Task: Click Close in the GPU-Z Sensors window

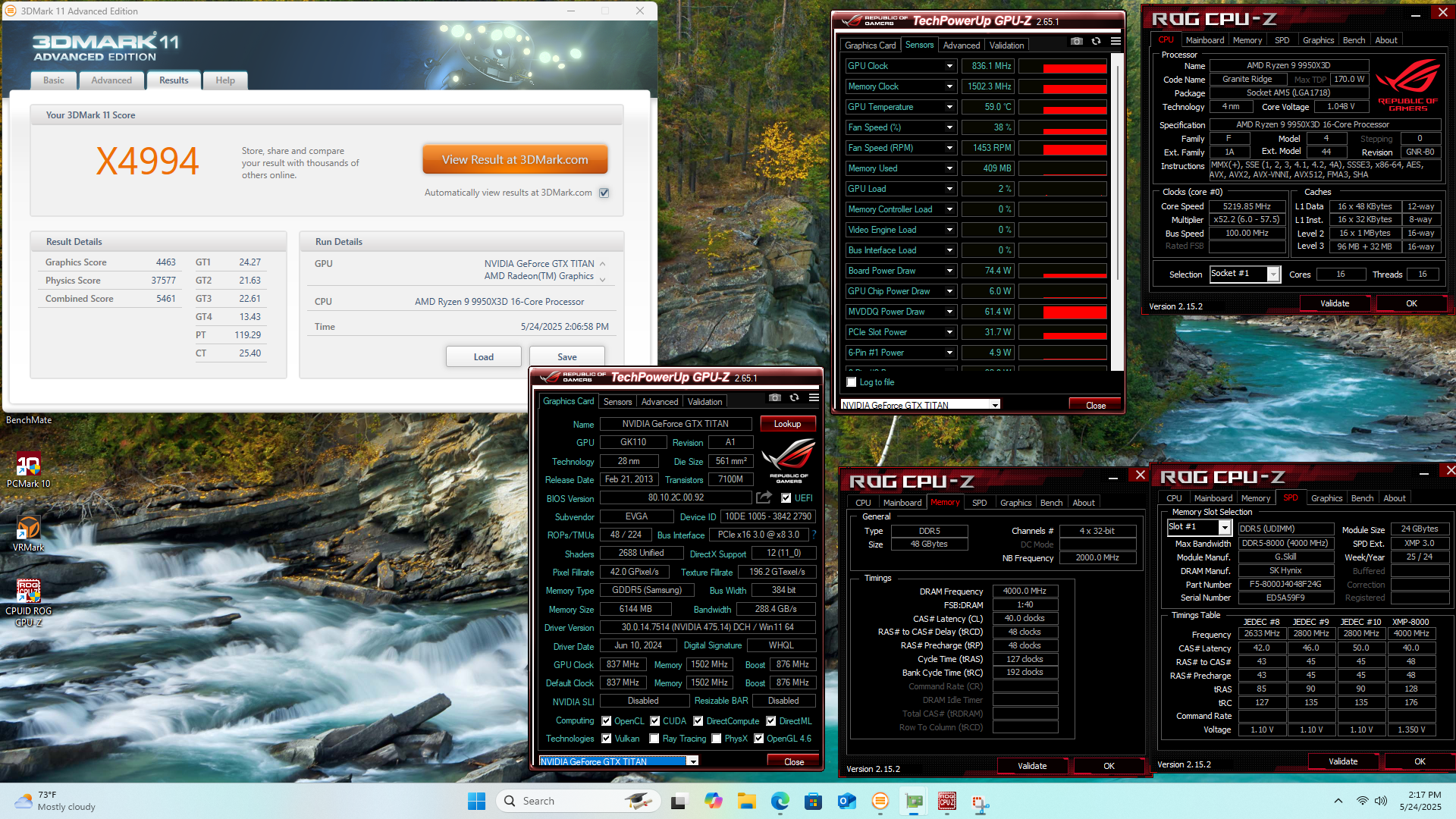Action: [1096, 405]
